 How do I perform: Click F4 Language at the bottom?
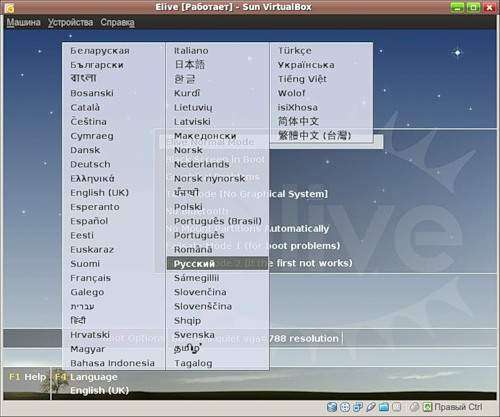(x=86, y=377)
